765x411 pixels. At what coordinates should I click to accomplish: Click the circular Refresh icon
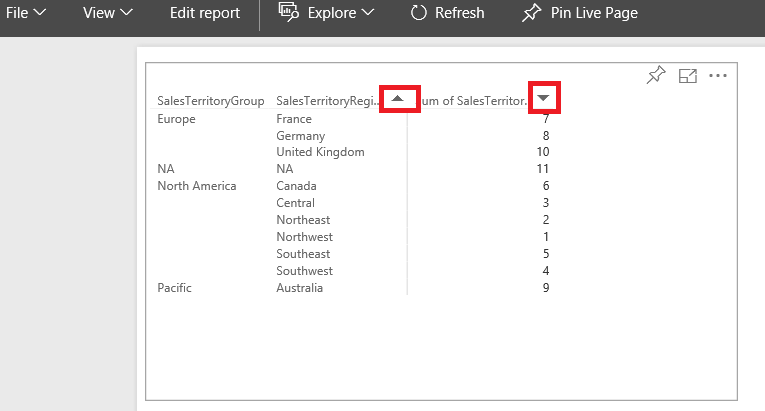pyautogui.click(x=419, y=13)
